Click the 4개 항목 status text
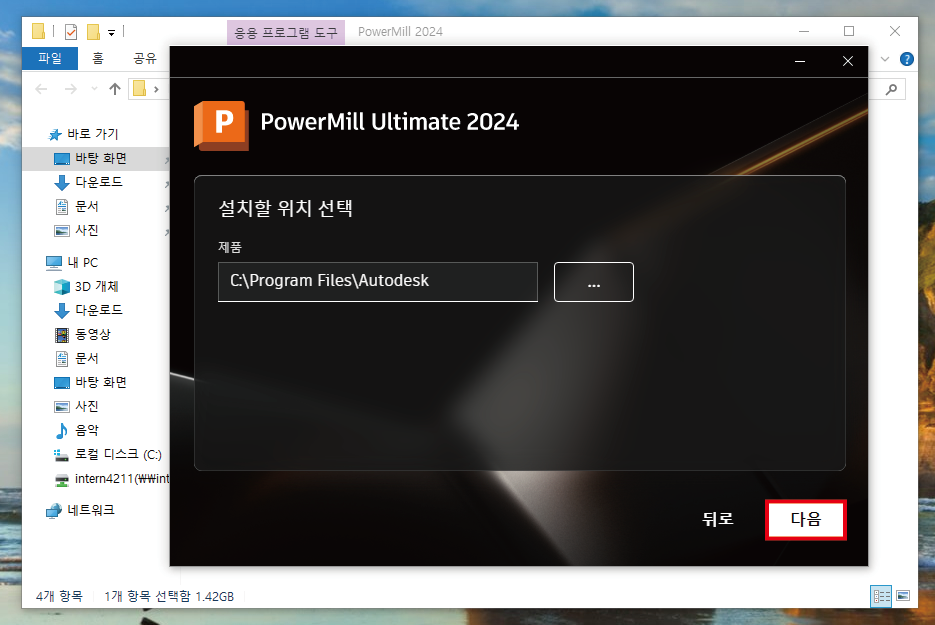Image resolution: width=935 pixels, height=625 pixels. [59, 596]
